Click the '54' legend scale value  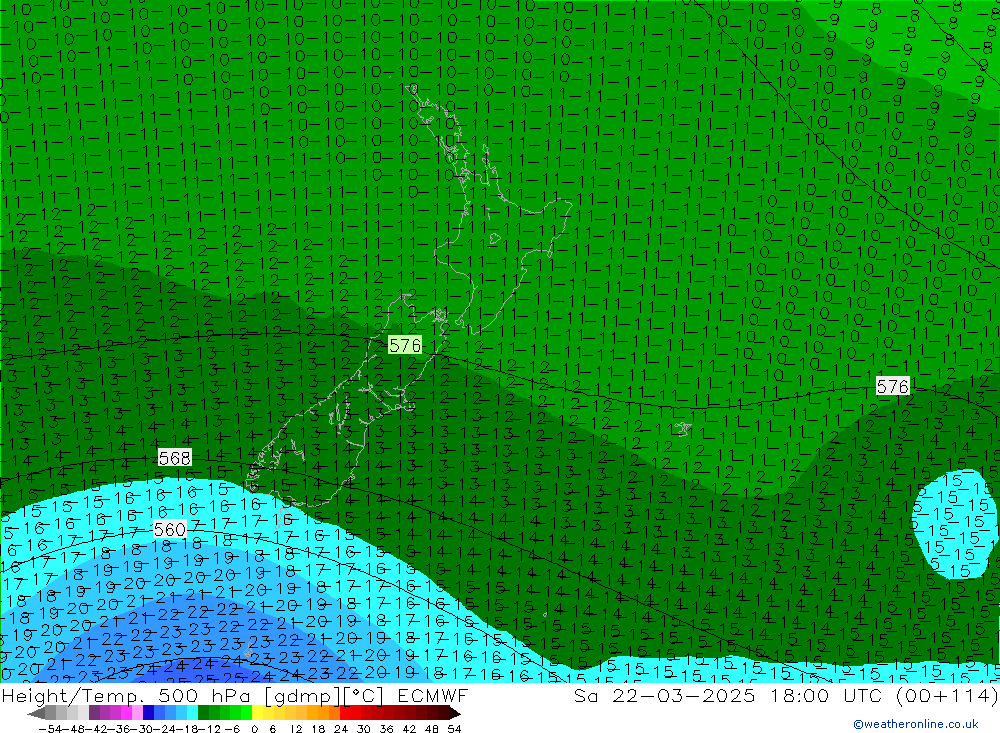(x=454, y=729)
